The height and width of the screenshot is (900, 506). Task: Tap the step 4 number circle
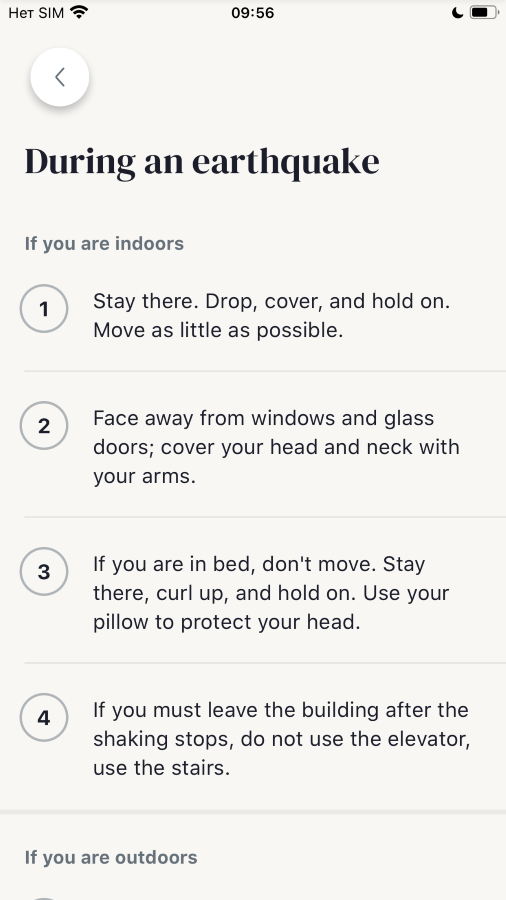pos(44,717)
